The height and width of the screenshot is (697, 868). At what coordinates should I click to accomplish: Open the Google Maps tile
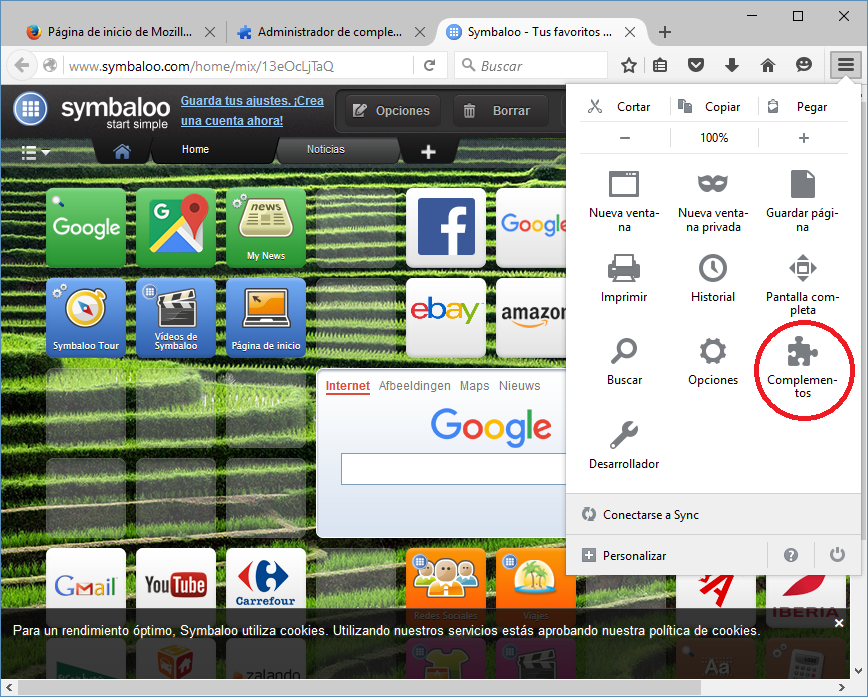176,228
